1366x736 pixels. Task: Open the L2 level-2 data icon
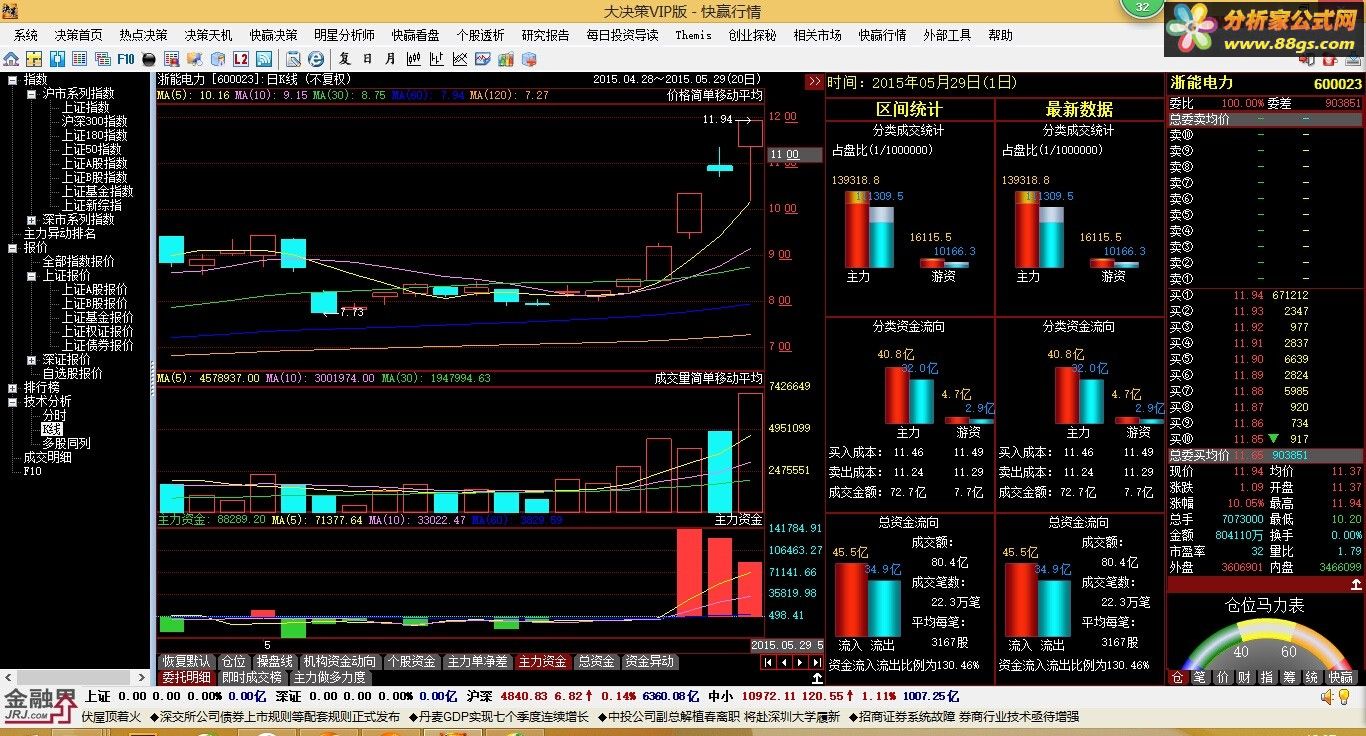[x=241, y=59]
